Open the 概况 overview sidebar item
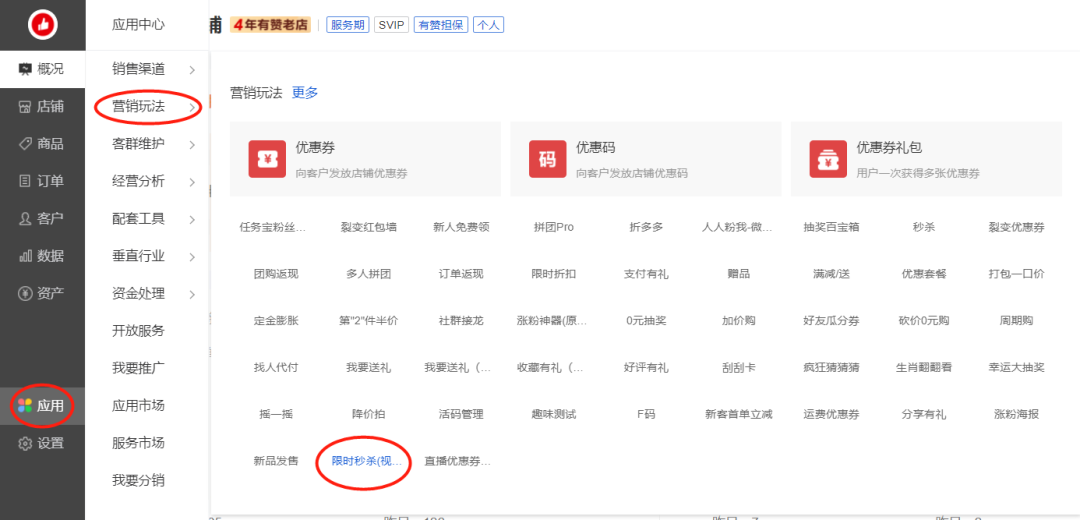The width and height of the screenshot is (1080, 520). tap(43, 69)
